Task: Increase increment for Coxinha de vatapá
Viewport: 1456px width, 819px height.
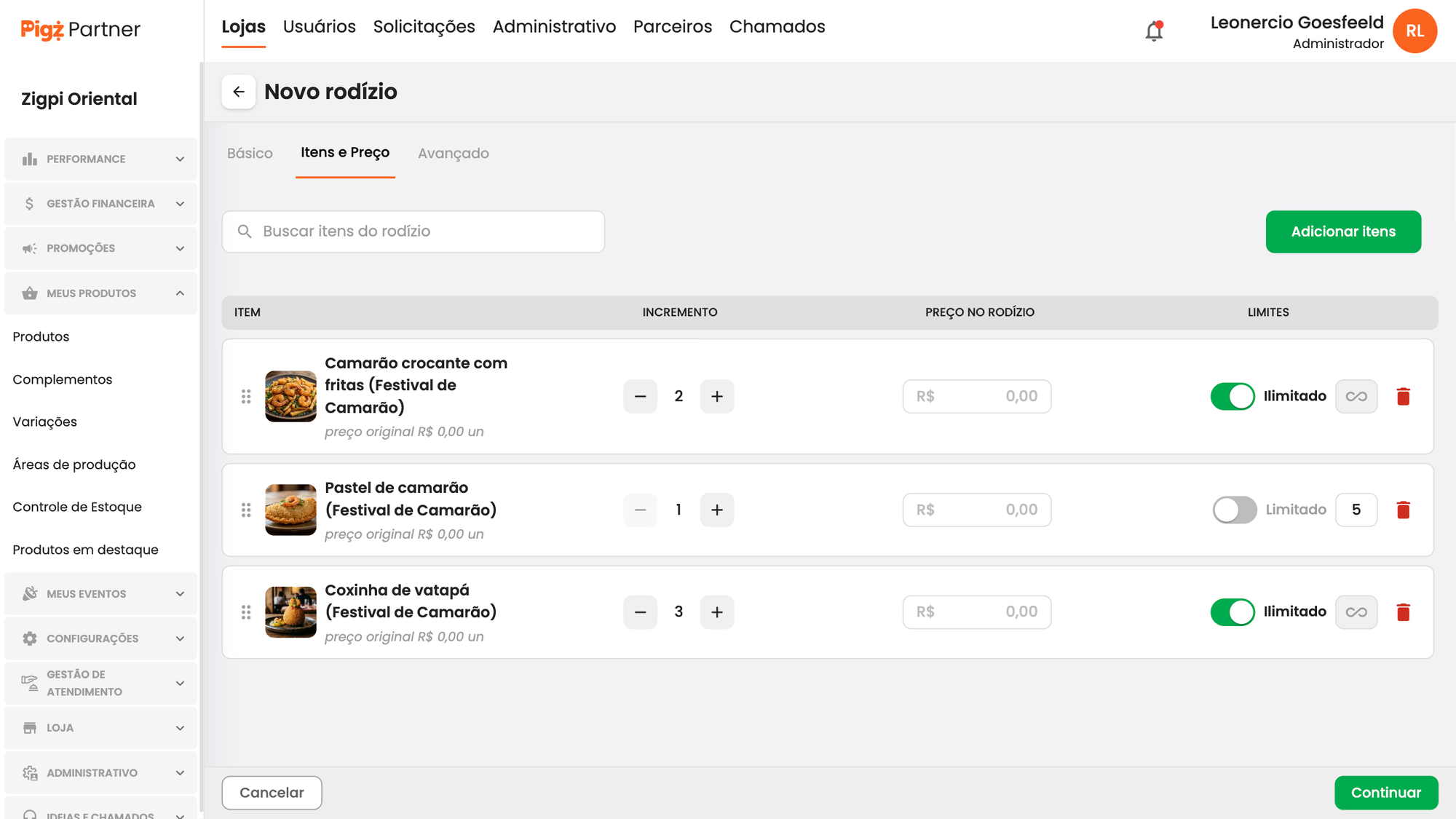Action: coord(716,612)
